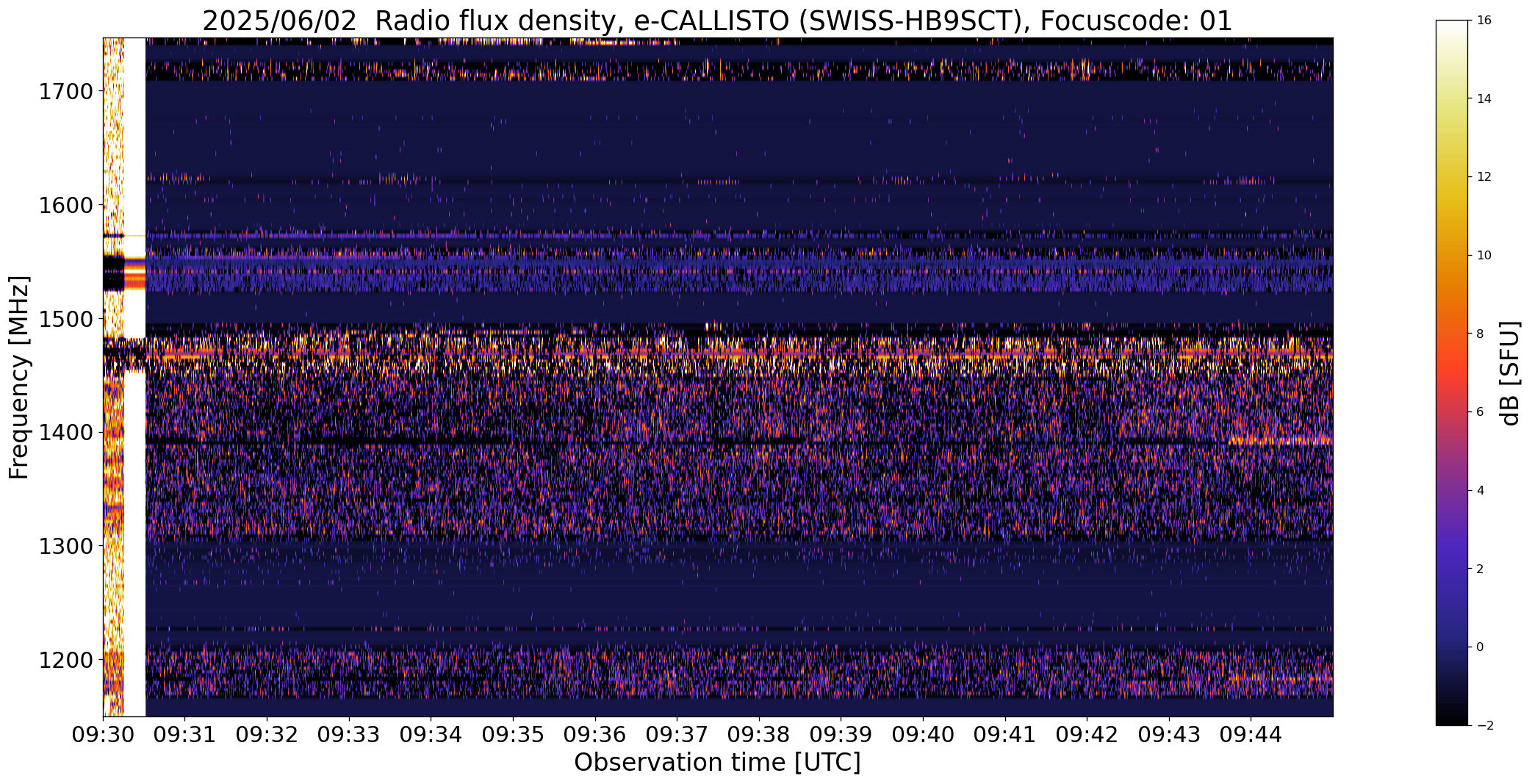Click the 09:42 time tick label
Viewport: 1532px width, 784px height.
(x=1087, y=734)
